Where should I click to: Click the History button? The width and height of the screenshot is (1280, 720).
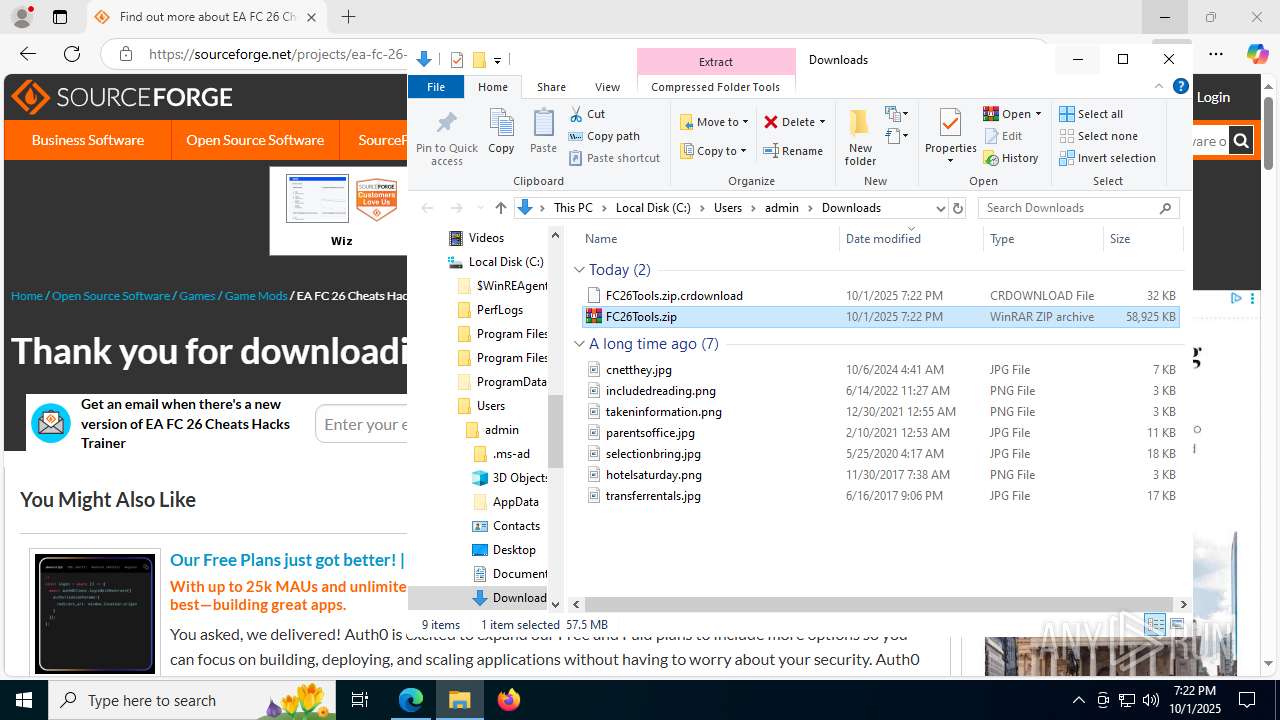coord(1012,158)
